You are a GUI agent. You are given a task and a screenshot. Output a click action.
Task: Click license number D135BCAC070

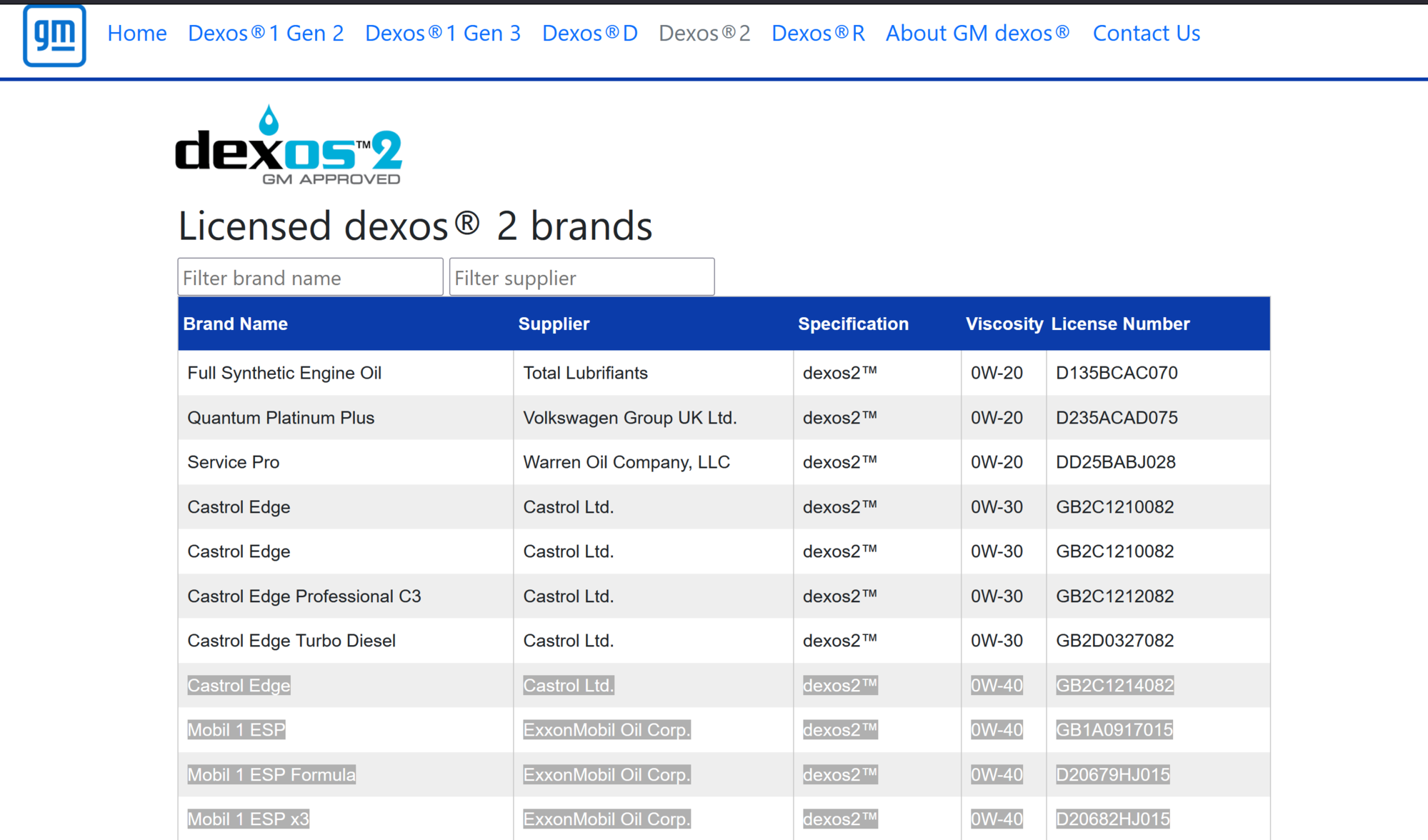pos(1117,373)
